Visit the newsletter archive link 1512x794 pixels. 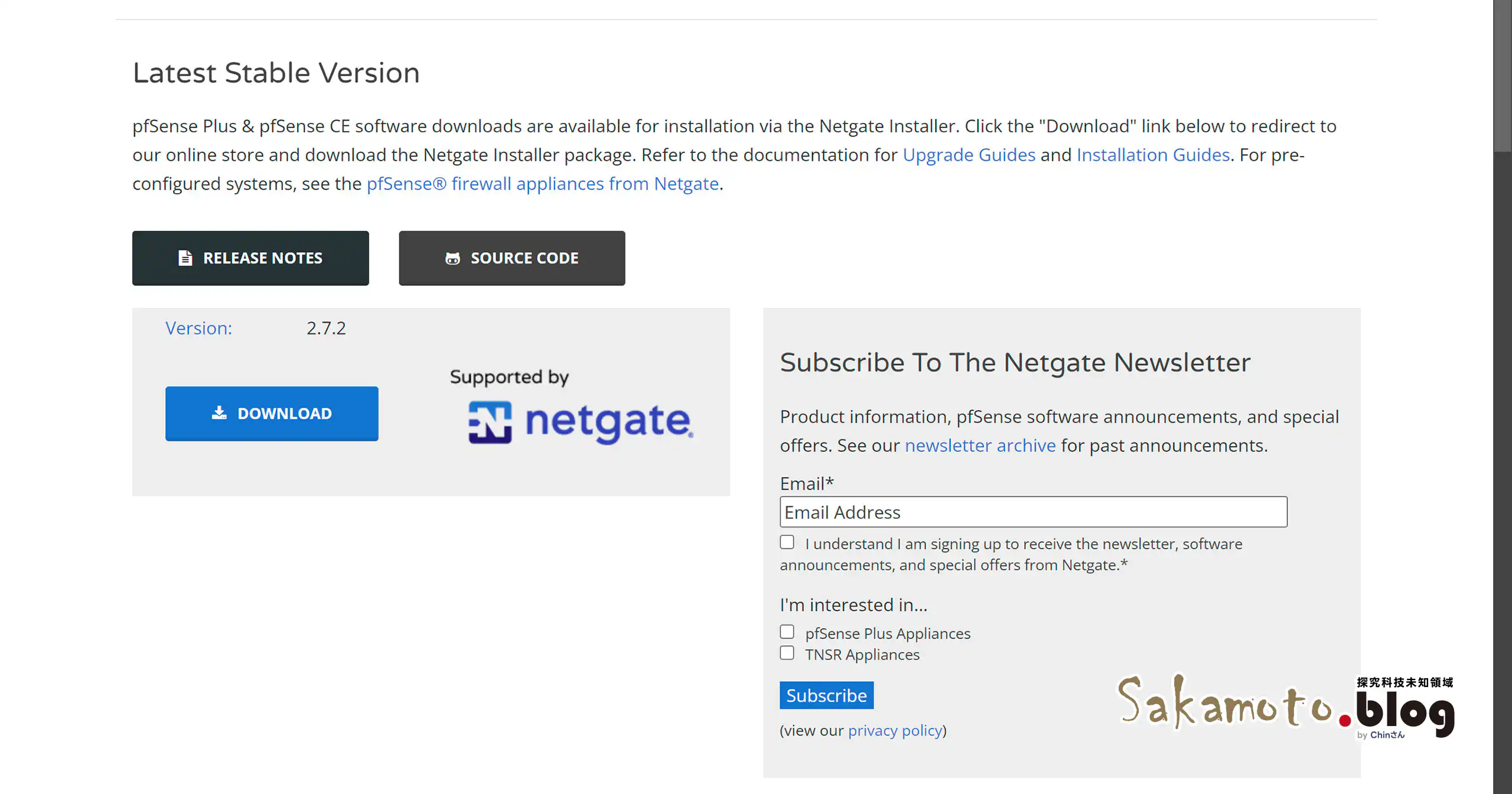(x=980, y=445)
